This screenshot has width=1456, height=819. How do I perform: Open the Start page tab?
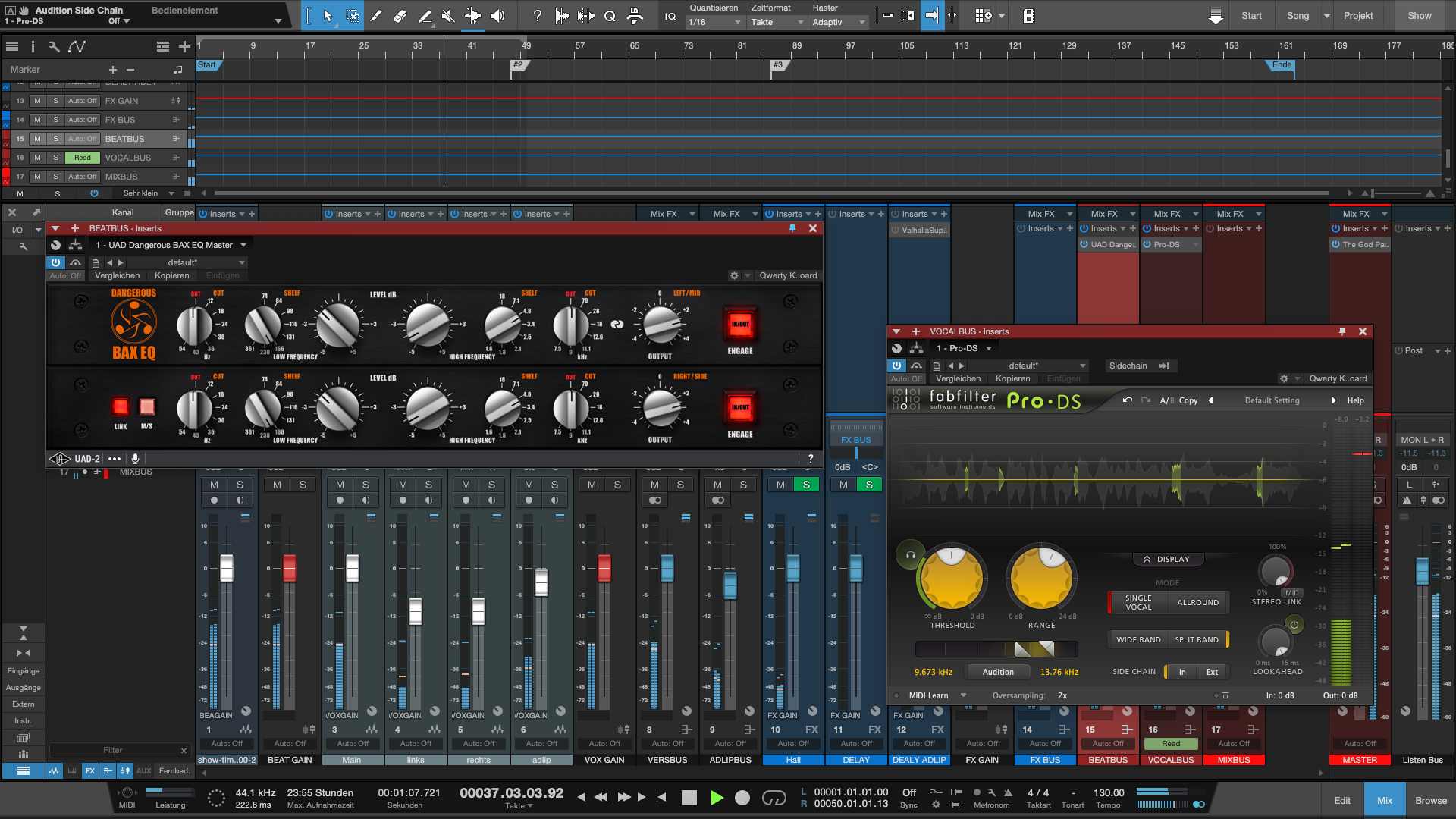[1251, 16]
